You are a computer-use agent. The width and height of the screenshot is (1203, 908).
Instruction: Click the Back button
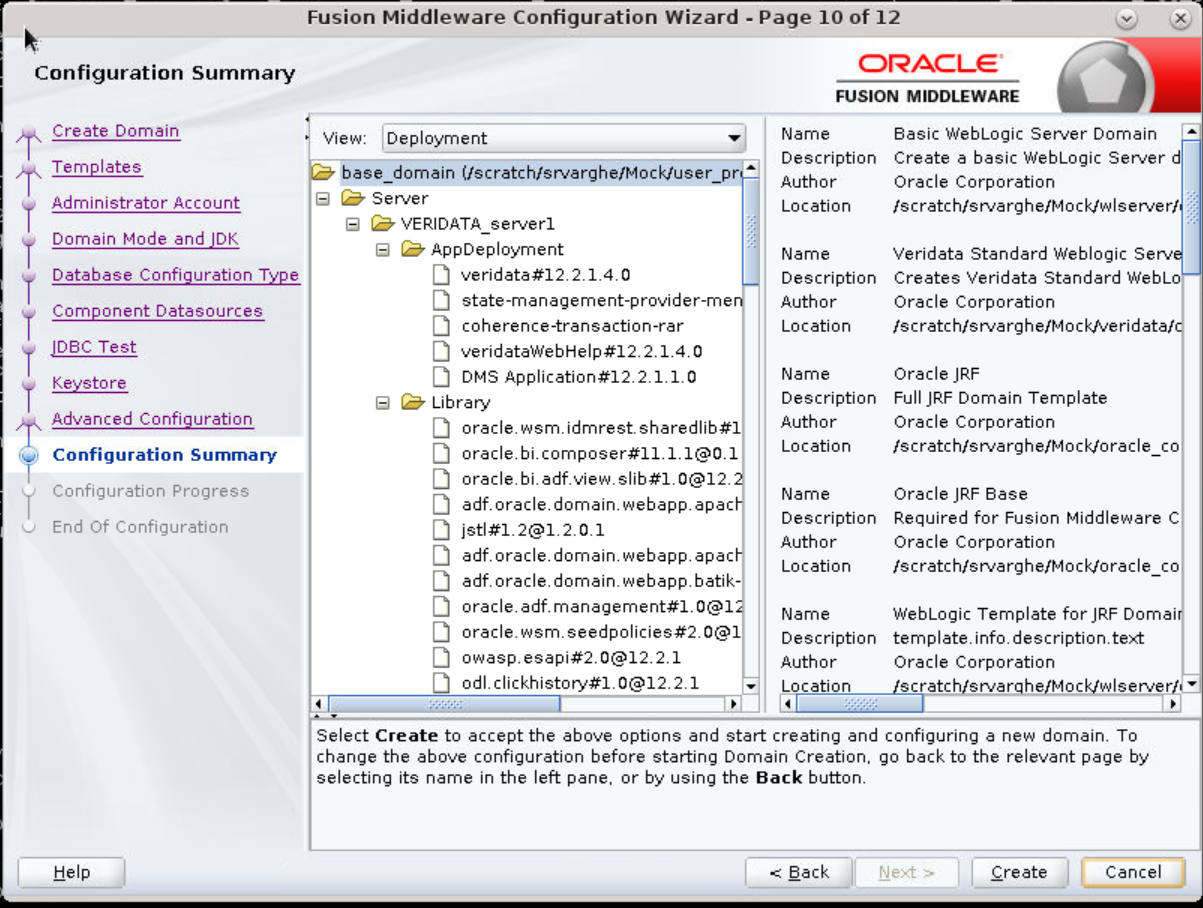point(798,872)
